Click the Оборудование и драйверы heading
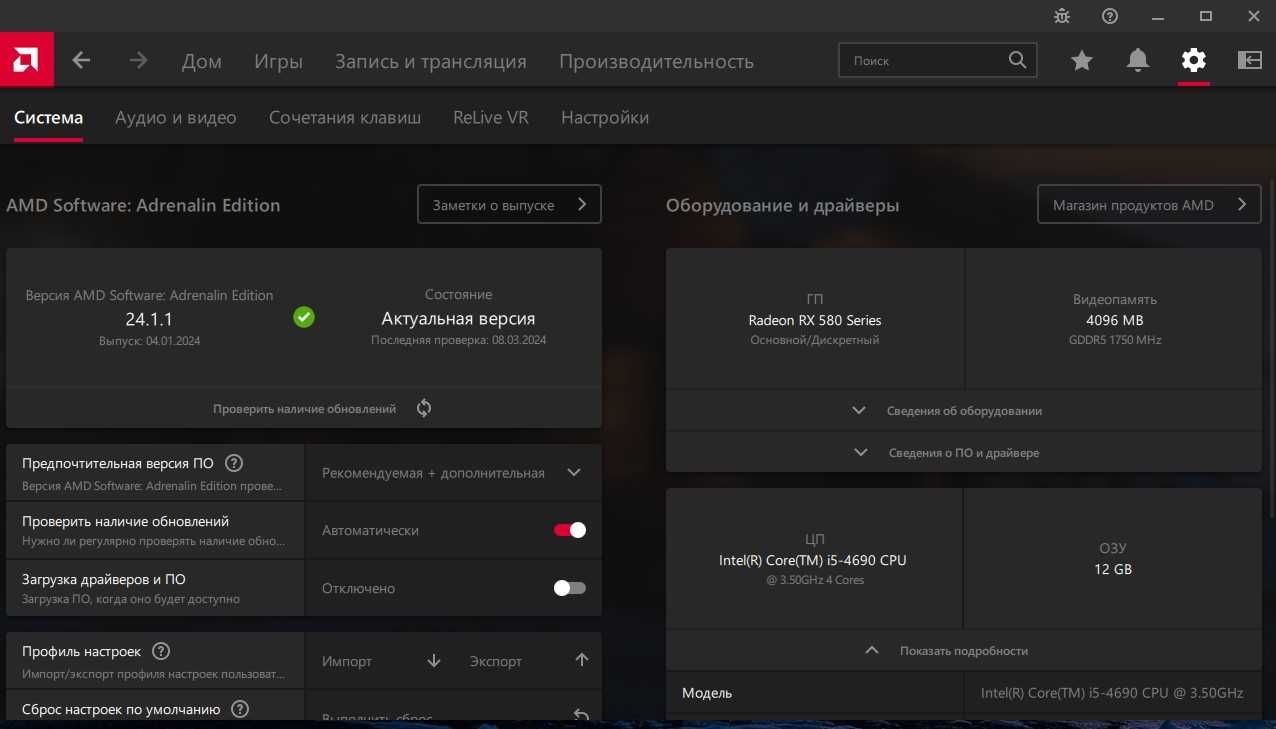The image size is (1276, 729). (783, 205)
